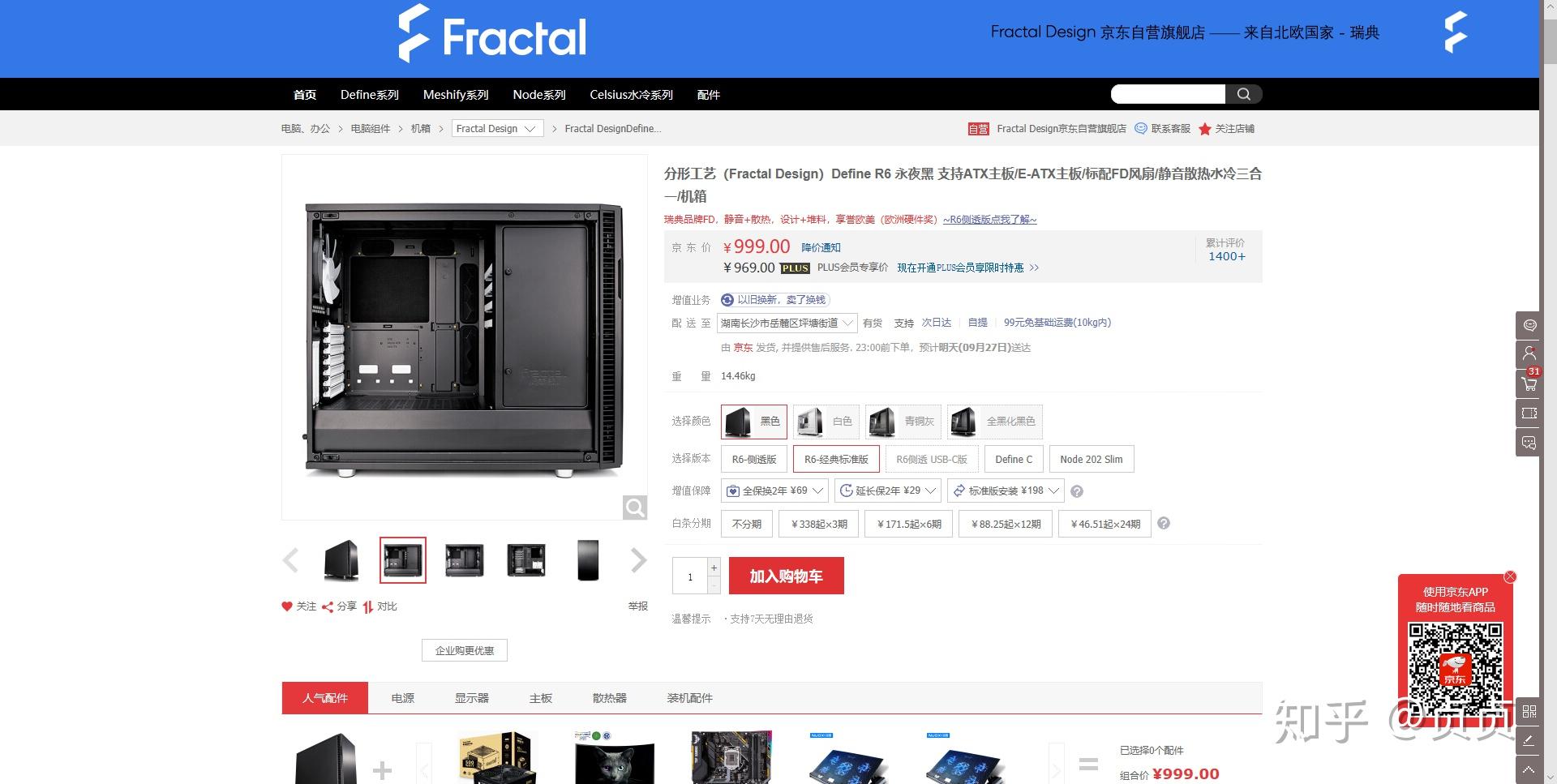This screenshot has width=1557, height=784.
Task: Open Meshify系列 nav menu item
Action: 456,95
